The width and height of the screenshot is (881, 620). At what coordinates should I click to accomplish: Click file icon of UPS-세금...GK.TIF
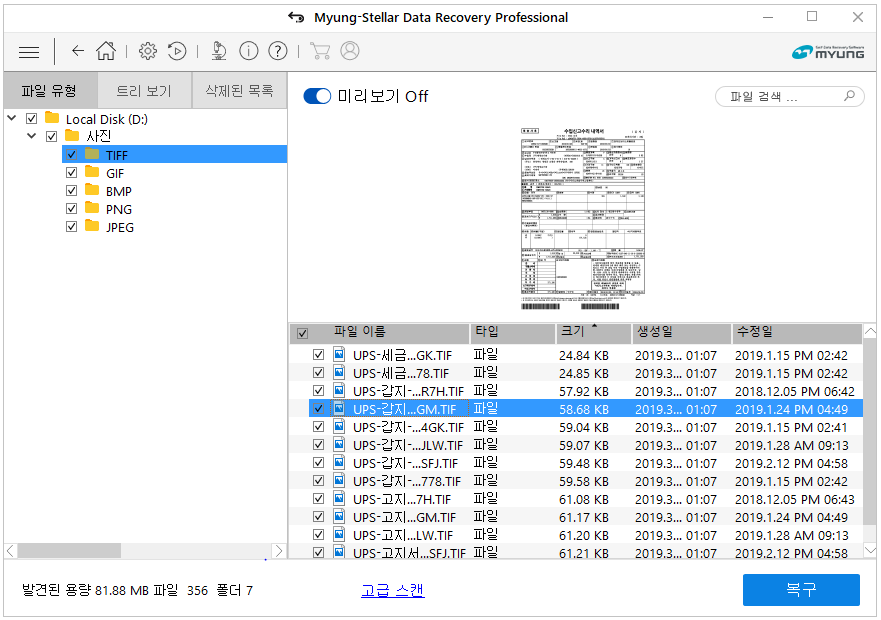339,355
